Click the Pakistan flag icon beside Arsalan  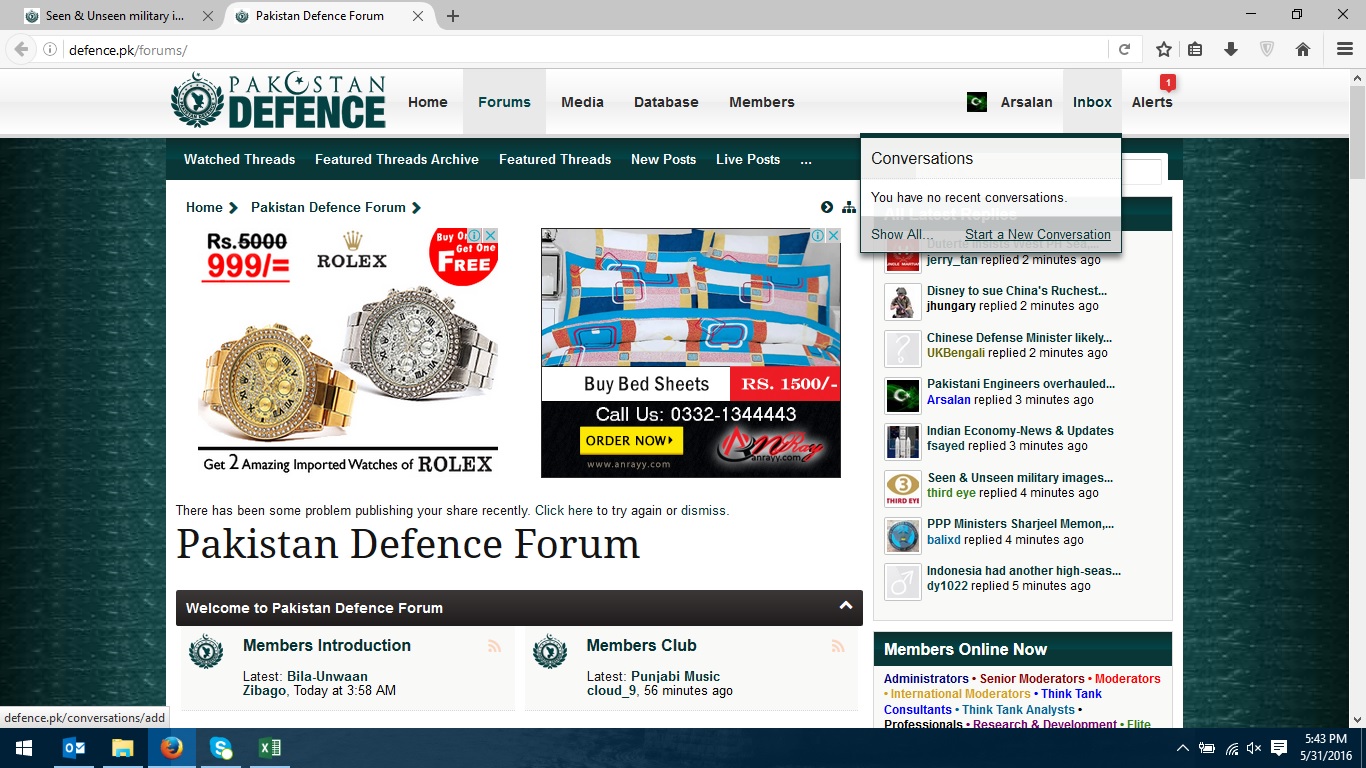point(977,102)
